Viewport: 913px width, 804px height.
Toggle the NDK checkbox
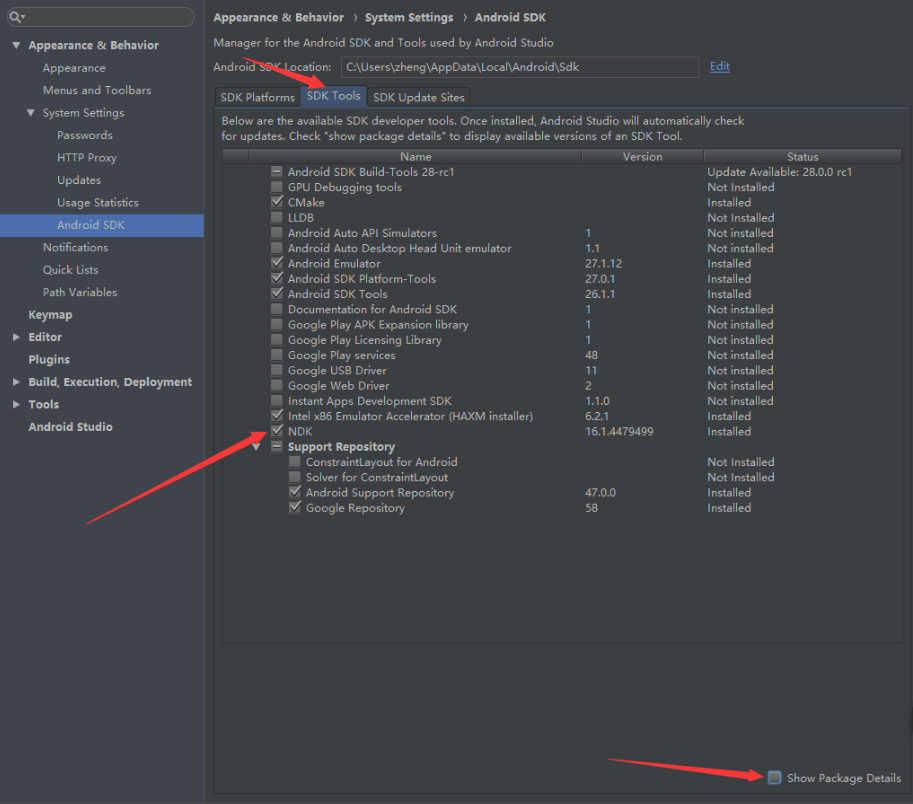point(277,431)
